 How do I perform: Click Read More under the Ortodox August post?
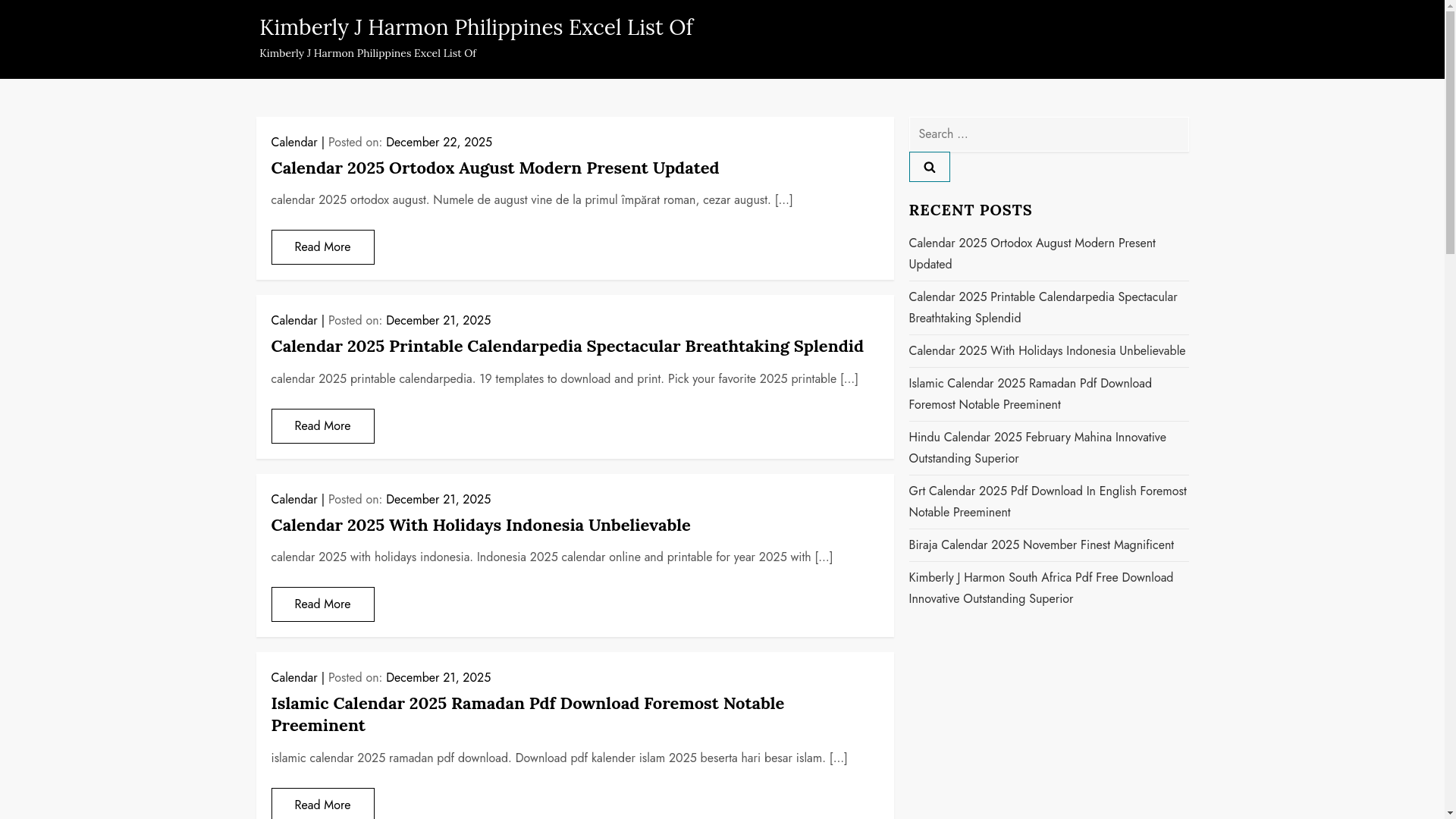click(x=322, y=247)
